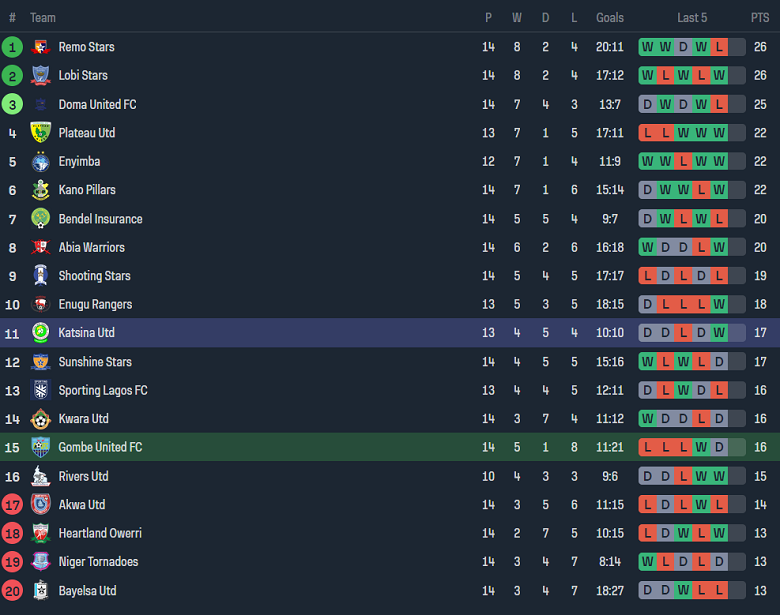Open the Gombe United FC crest
This screenshot has height=615, width=780.
pyautogui.click(x=41, y=447)
